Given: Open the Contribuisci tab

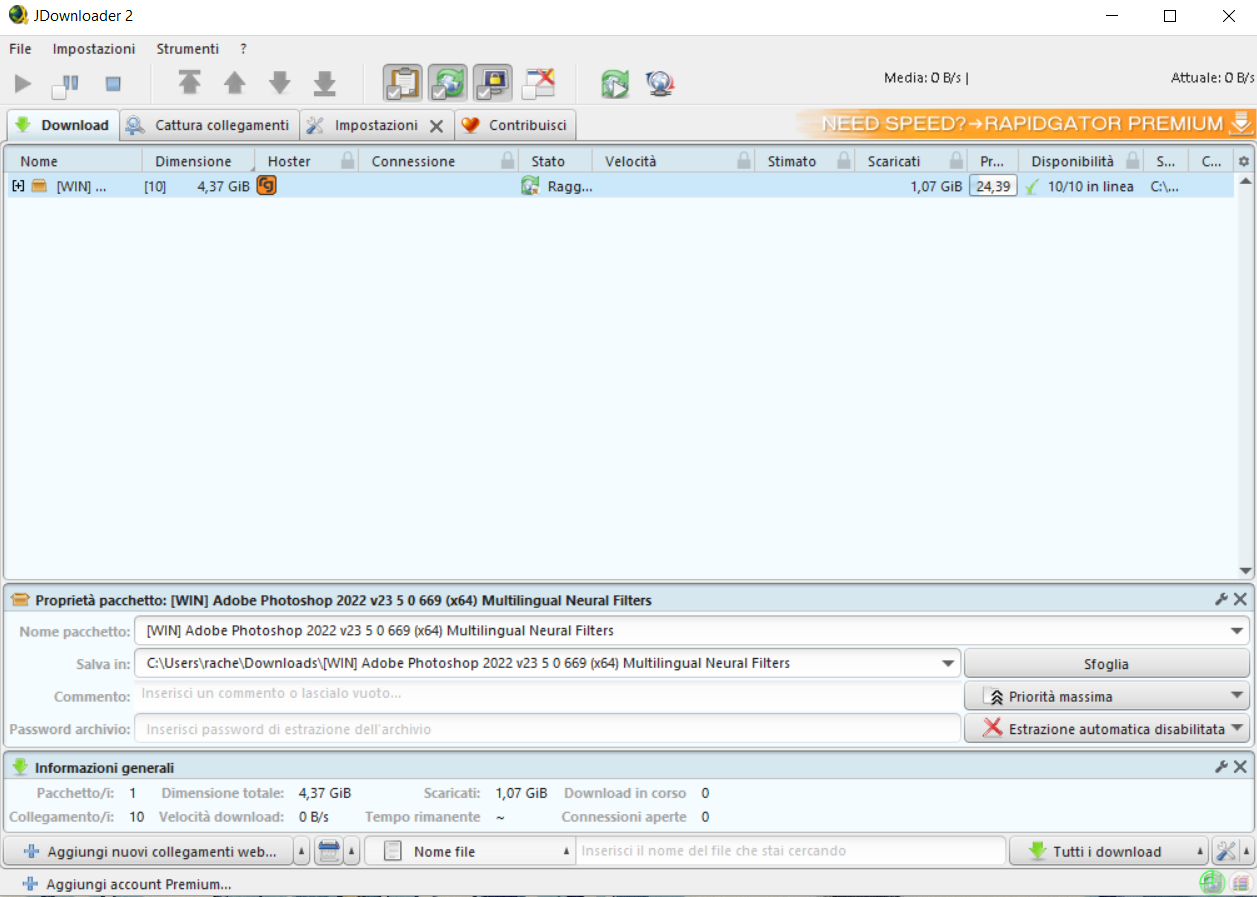Looking at the screenshot, I should point(515,125).
